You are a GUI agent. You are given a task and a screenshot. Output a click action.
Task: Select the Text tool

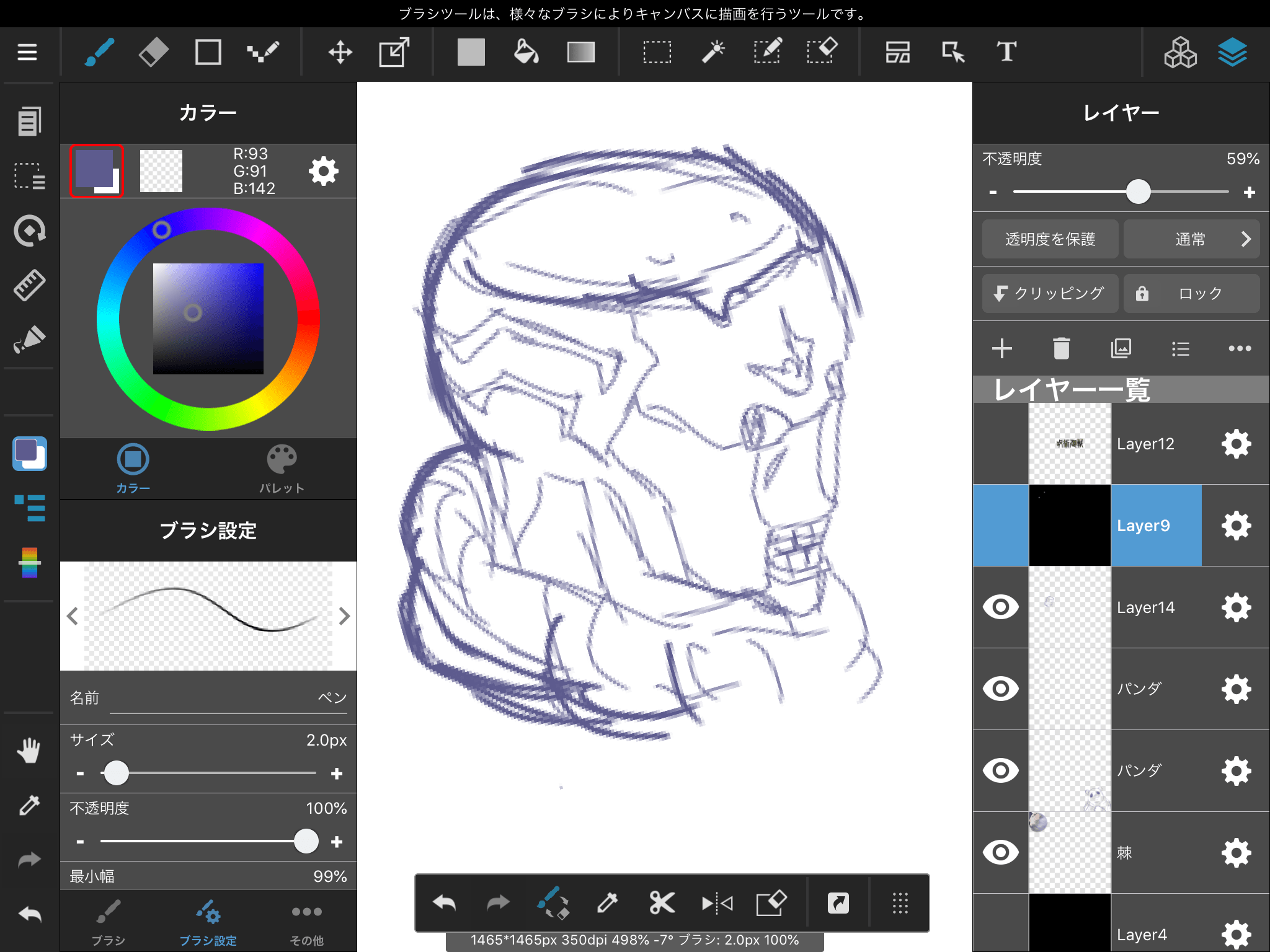pyautogui.click(x=1006, y=52)
